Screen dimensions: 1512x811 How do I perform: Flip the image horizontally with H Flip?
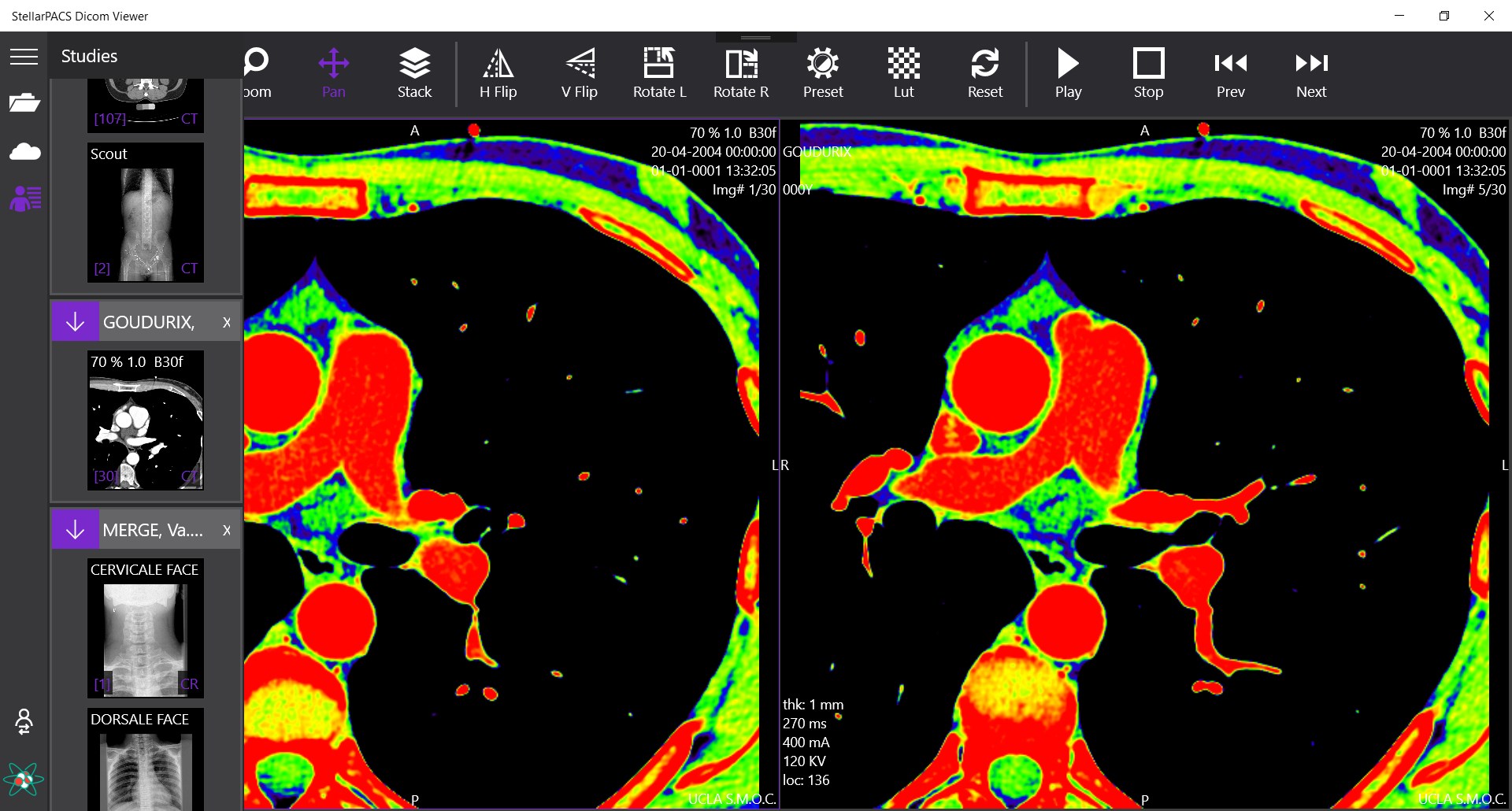(x=498, y=72)
